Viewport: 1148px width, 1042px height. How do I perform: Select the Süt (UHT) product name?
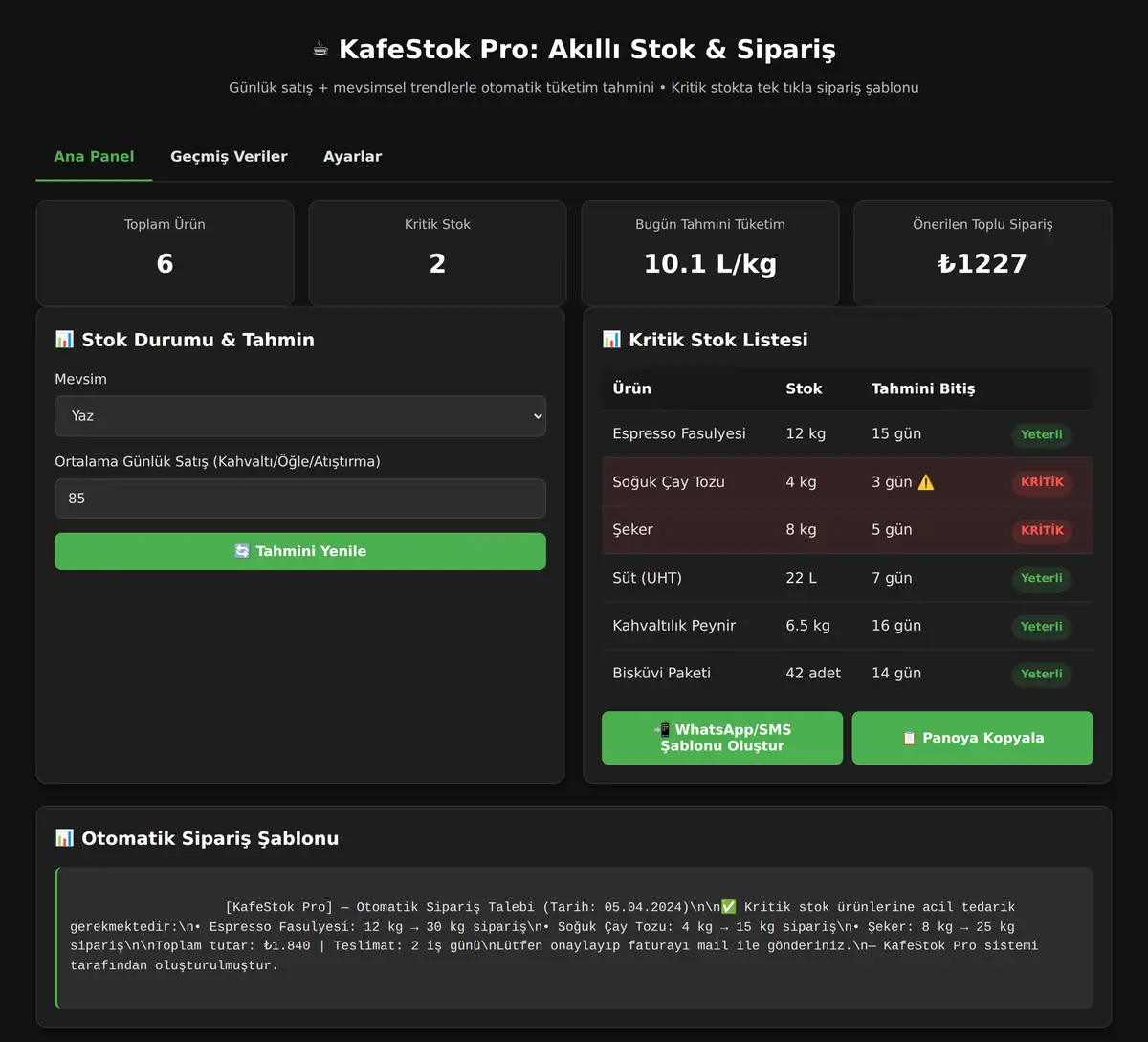pos(647,577)
